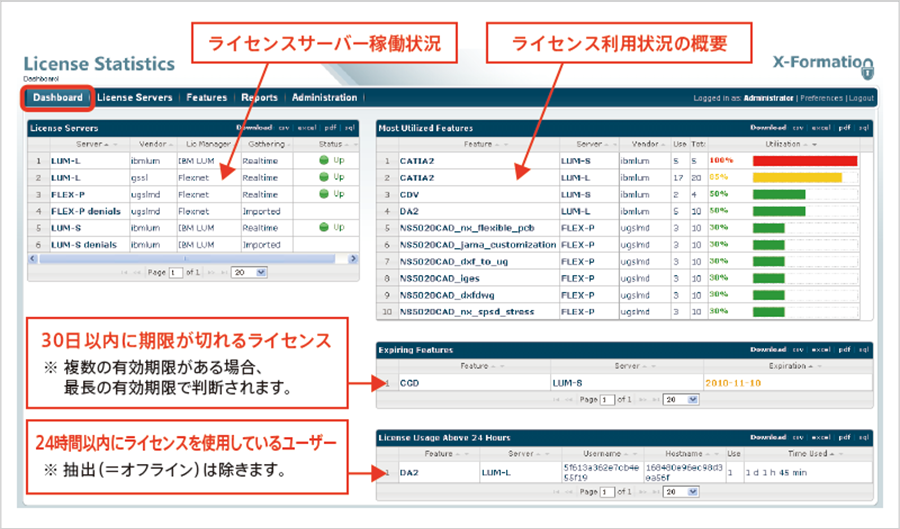This screenshot has height=529, width=900.
Task: Click scroll-left arrow in License Servers panel
Action: (x=33, y=259)
